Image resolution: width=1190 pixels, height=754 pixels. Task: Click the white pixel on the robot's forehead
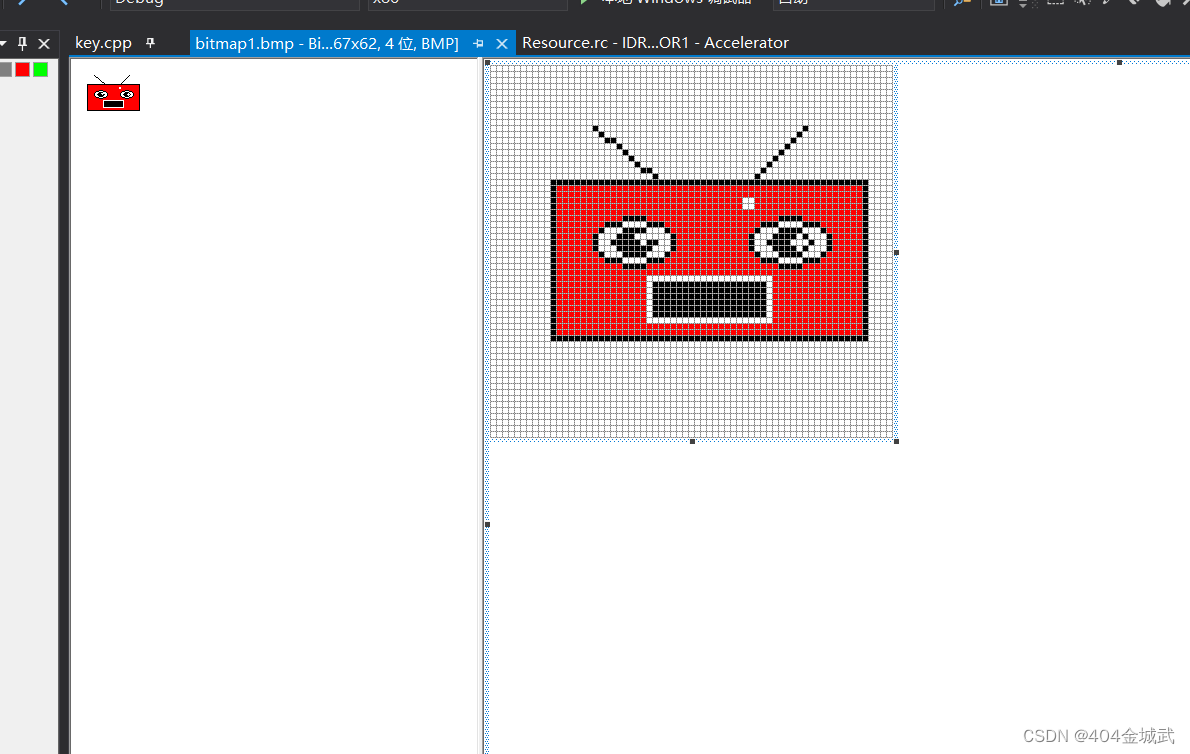(x=748, y=203)
